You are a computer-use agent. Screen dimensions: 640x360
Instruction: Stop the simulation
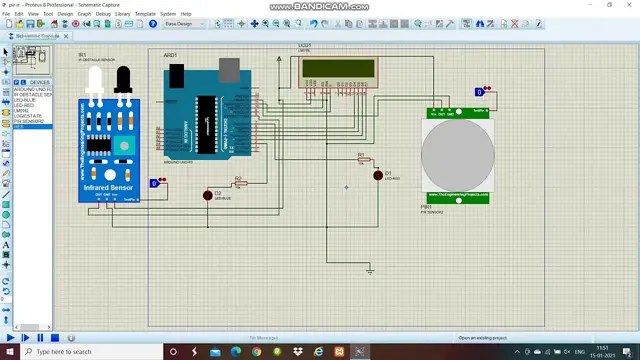coord(55,338)
